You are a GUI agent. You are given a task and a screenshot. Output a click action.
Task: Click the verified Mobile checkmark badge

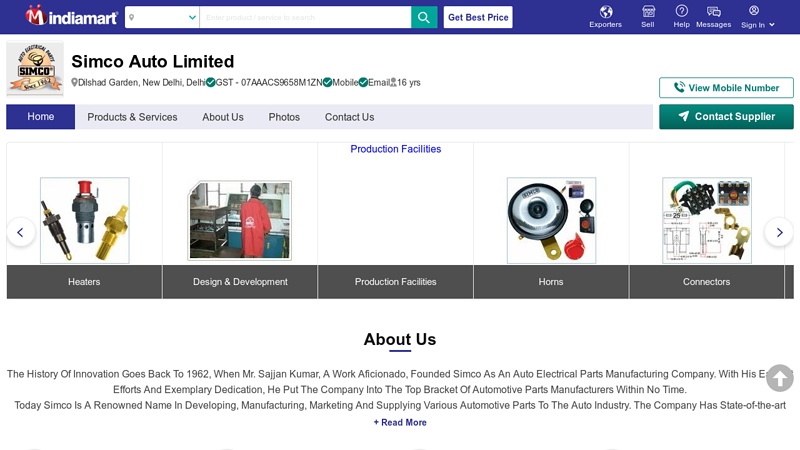tap(328, 83)
